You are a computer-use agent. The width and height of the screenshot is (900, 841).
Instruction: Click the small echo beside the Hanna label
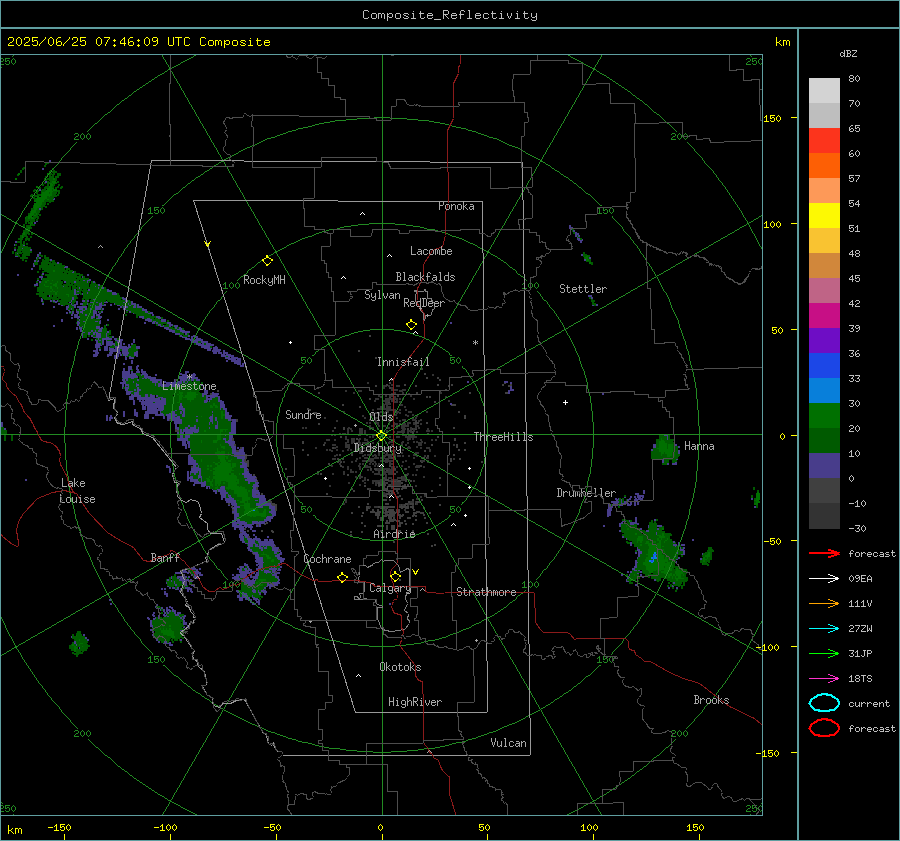(x=665, y=448)
